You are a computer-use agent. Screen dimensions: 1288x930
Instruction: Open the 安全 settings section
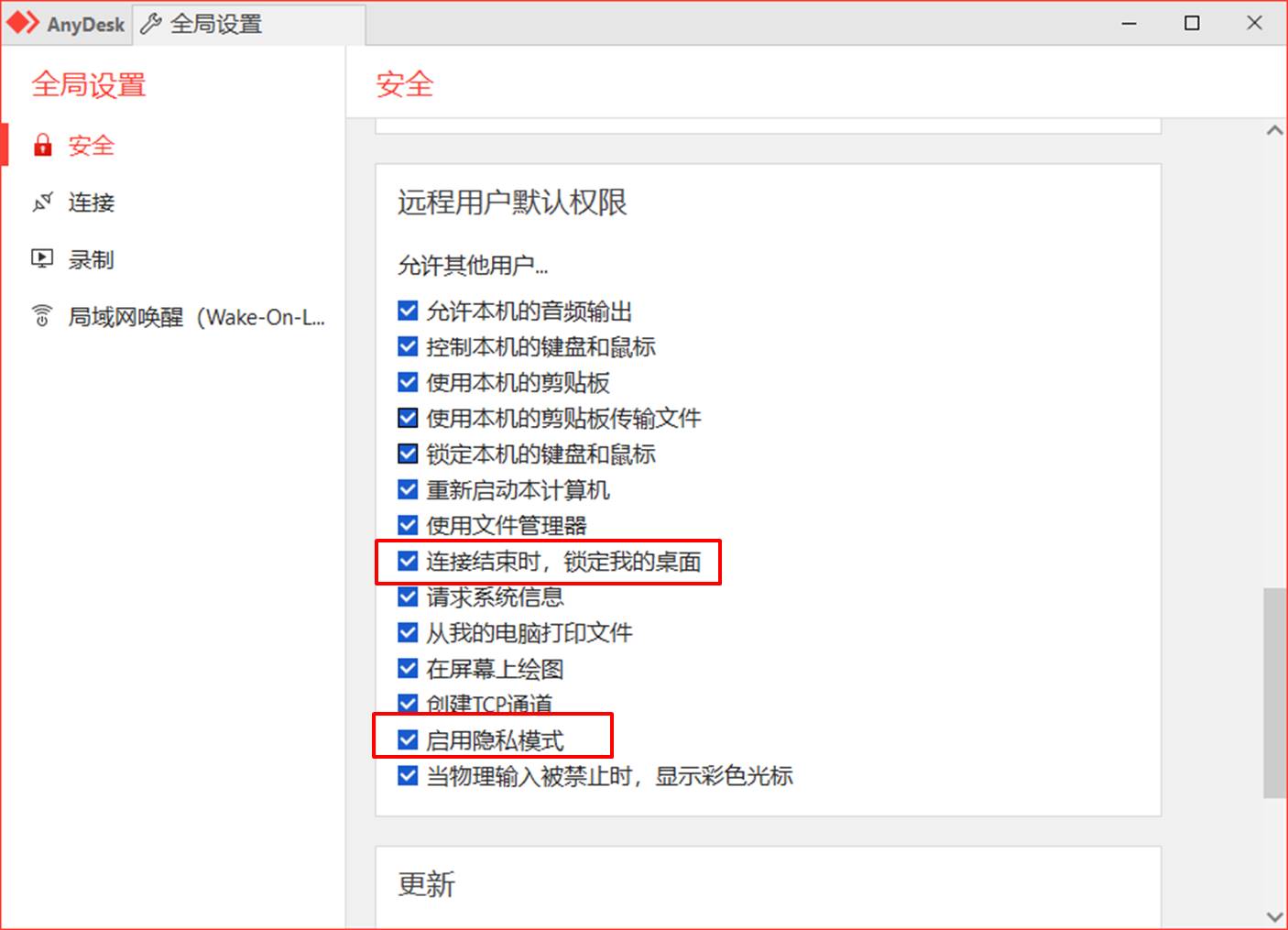coord(174,146)
